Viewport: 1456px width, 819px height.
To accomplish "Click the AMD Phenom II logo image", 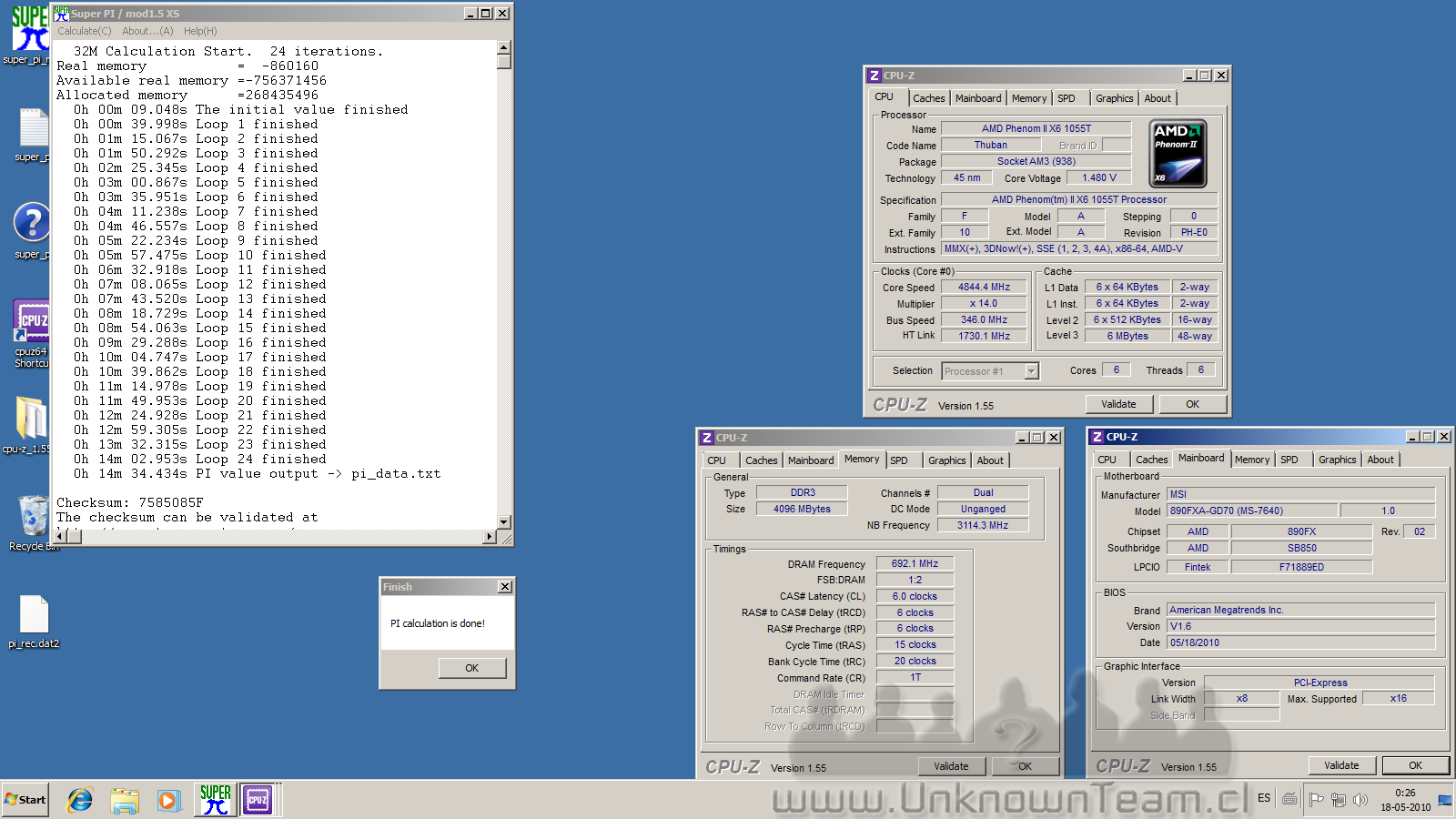I will (x=1178, y=153).
